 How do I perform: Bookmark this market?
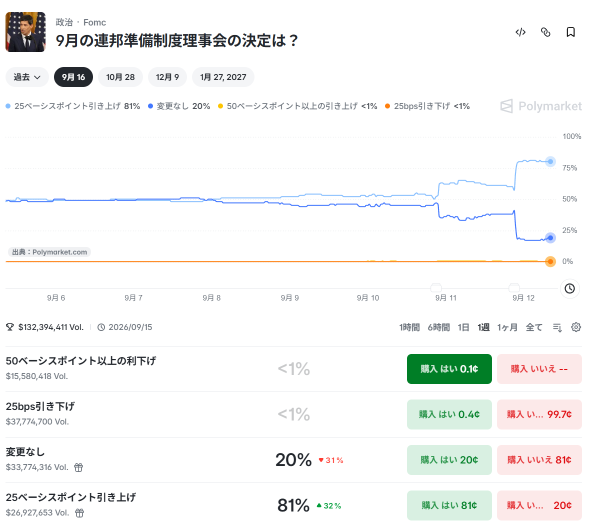570,32
